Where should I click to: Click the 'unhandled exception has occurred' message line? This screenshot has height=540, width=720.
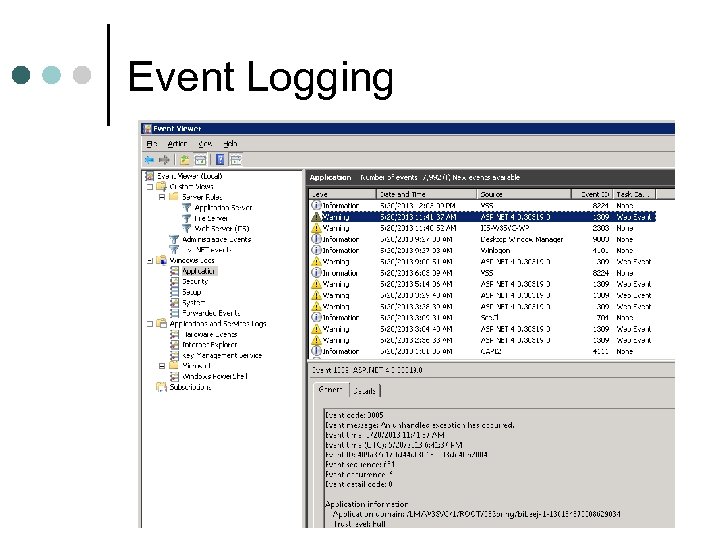coord(420,425)
